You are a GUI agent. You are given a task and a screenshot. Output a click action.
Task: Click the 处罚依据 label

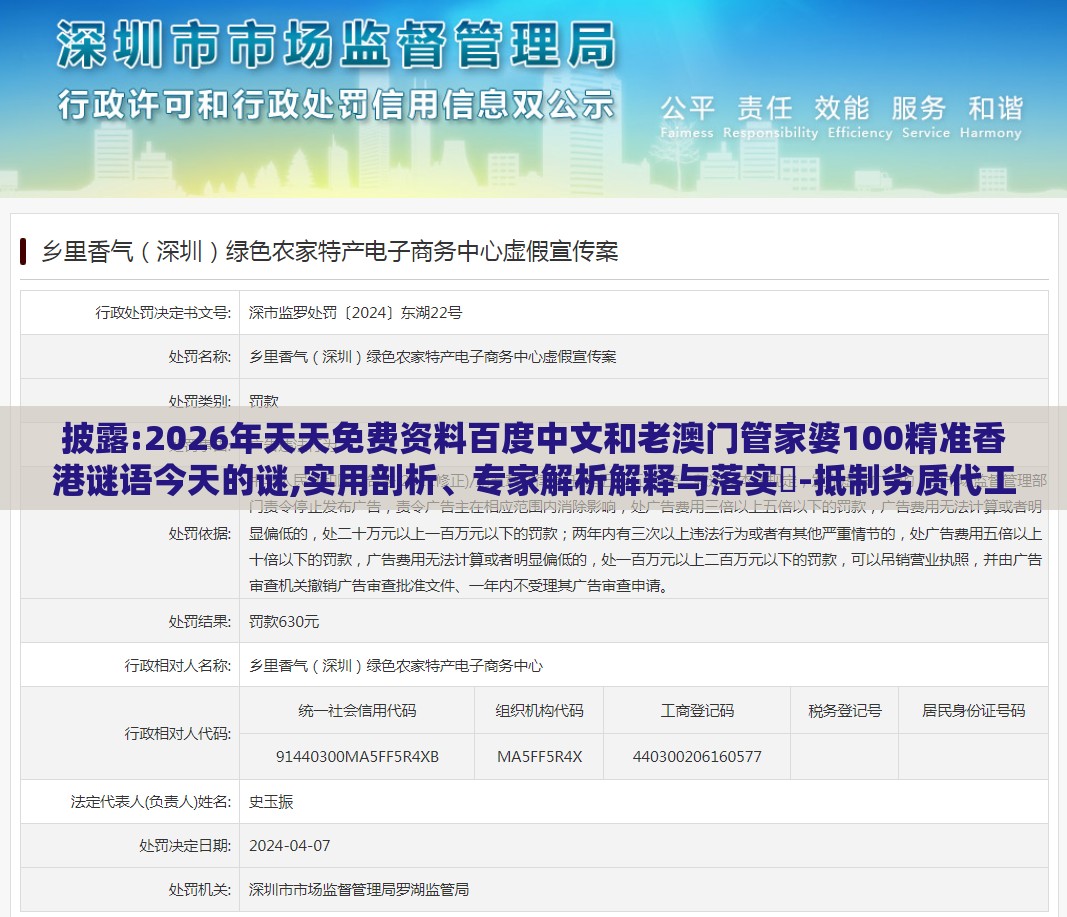200,533
